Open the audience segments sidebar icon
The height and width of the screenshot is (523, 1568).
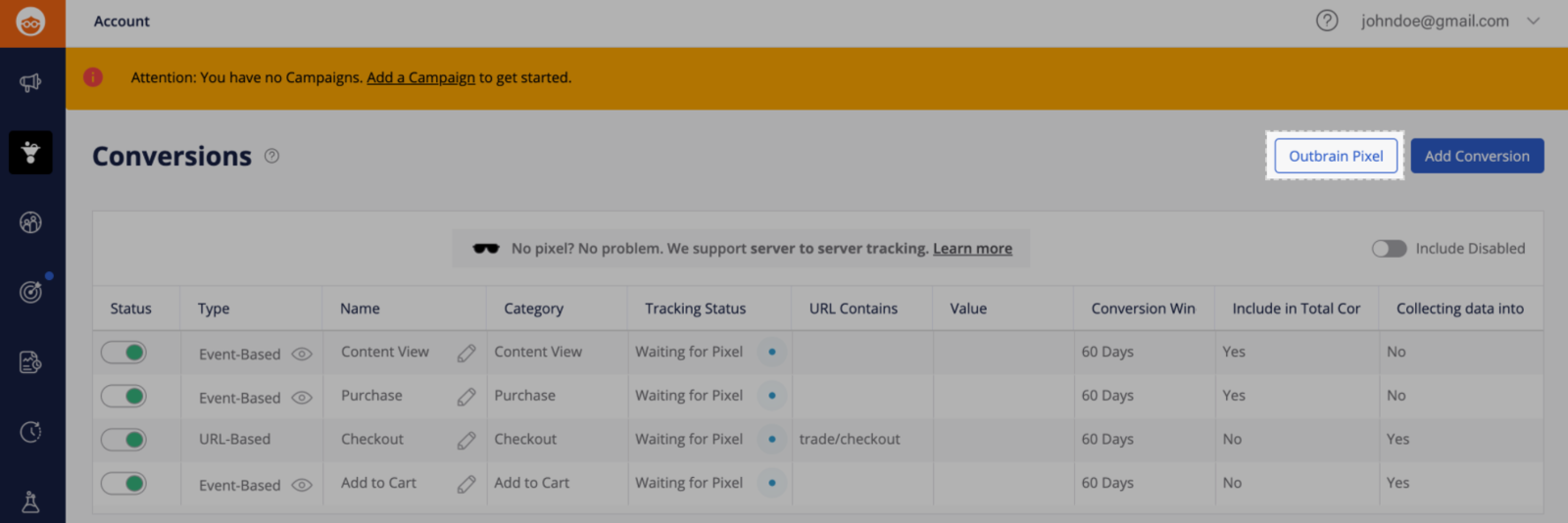point(30,222)
